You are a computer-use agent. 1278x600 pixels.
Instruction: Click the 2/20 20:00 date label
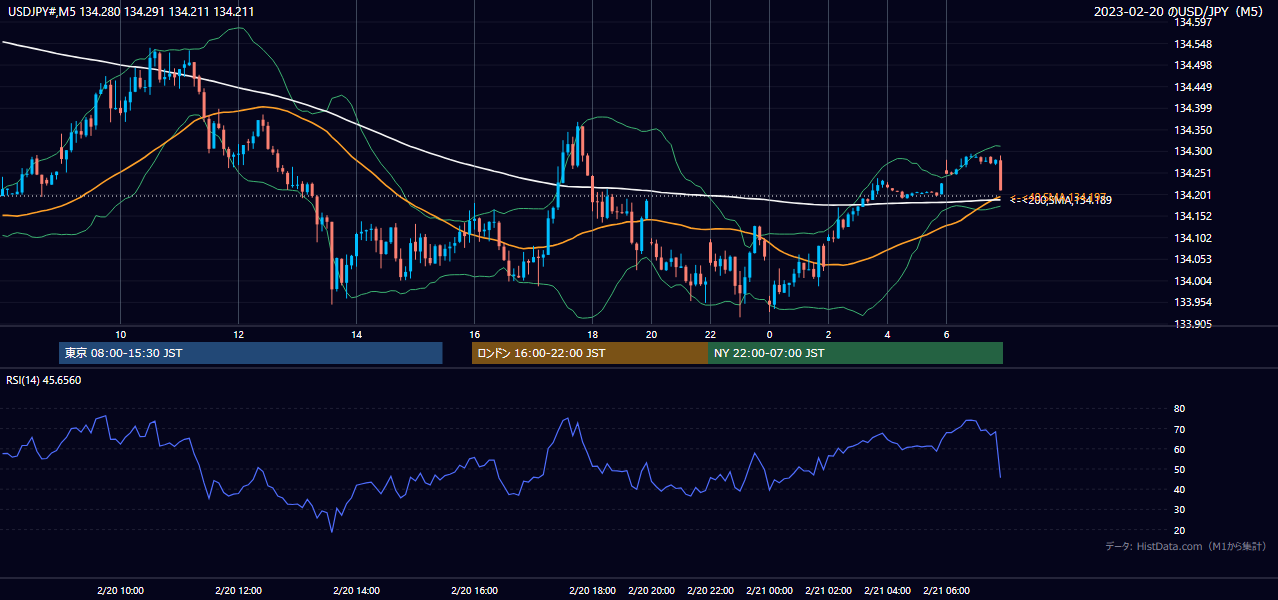click(651, 591)
